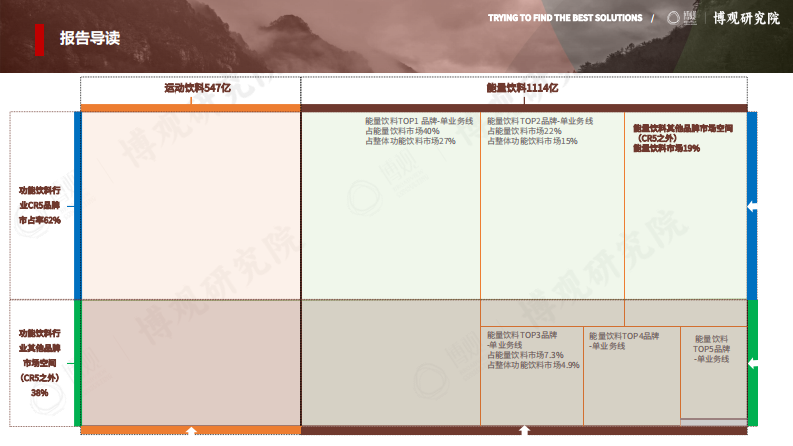Click the 其他品牌市场空间 38% row label

tap(40, 362)
